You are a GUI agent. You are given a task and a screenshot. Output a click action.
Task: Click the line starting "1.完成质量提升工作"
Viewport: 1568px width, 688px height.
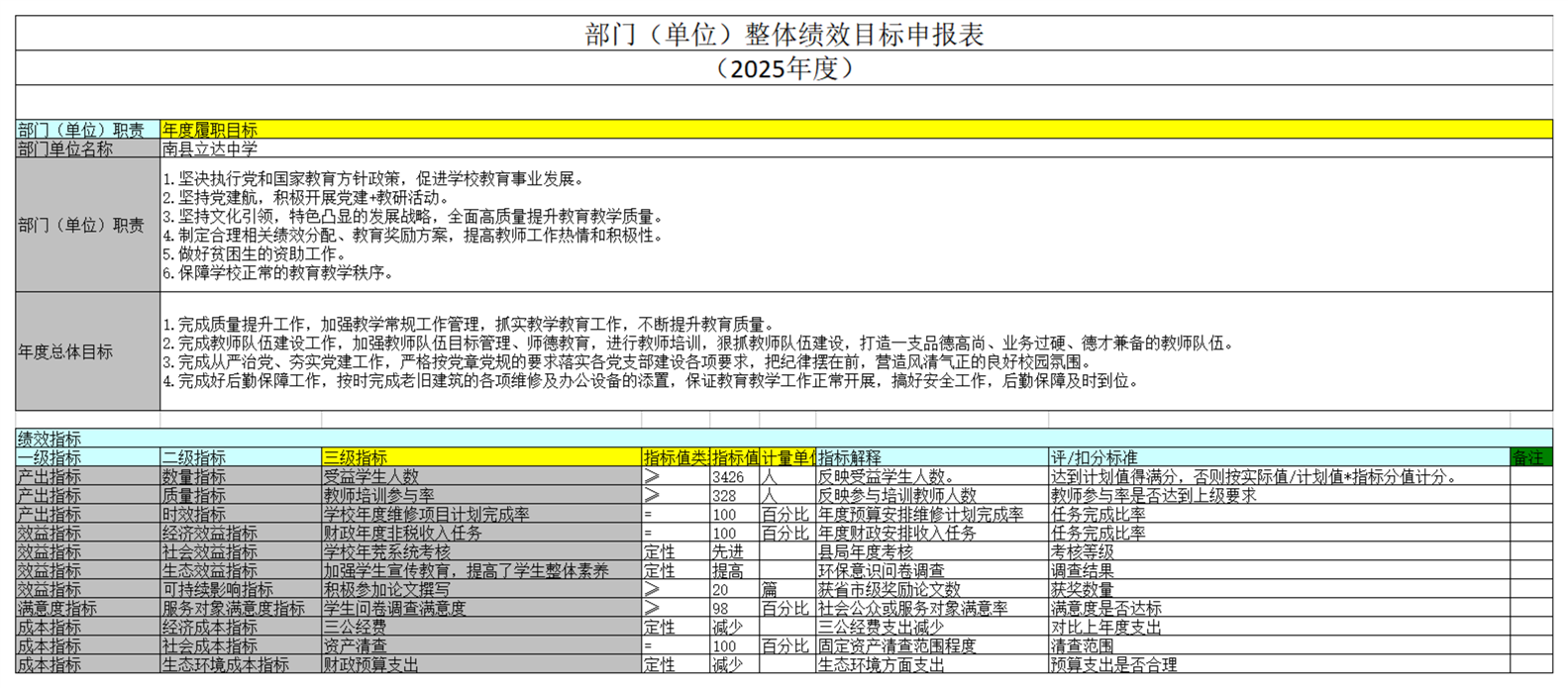[x=470, y=325]
